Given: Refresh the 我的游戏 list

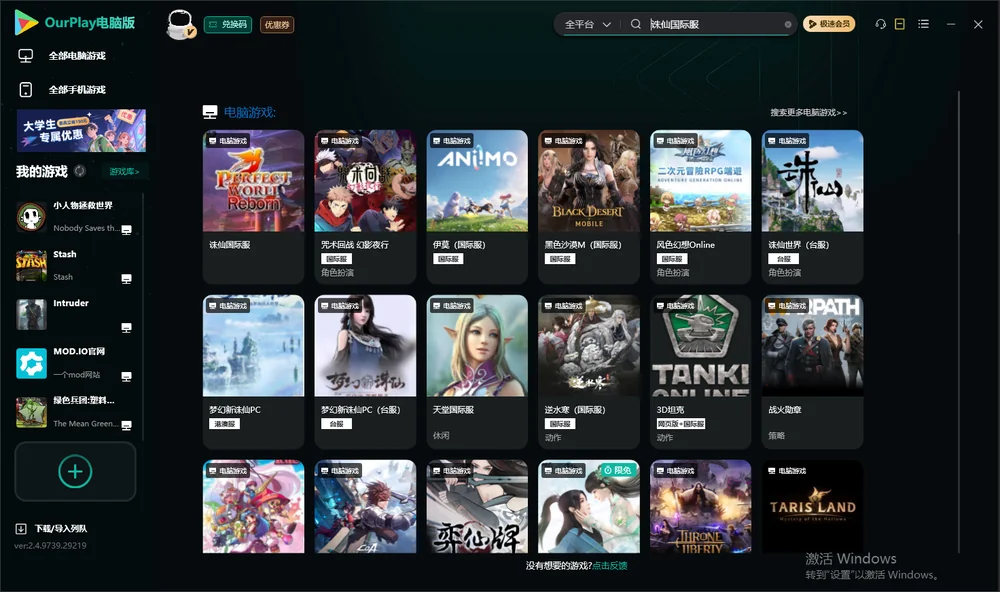Looking at the screenshot, I should click(x=80, y=171).
